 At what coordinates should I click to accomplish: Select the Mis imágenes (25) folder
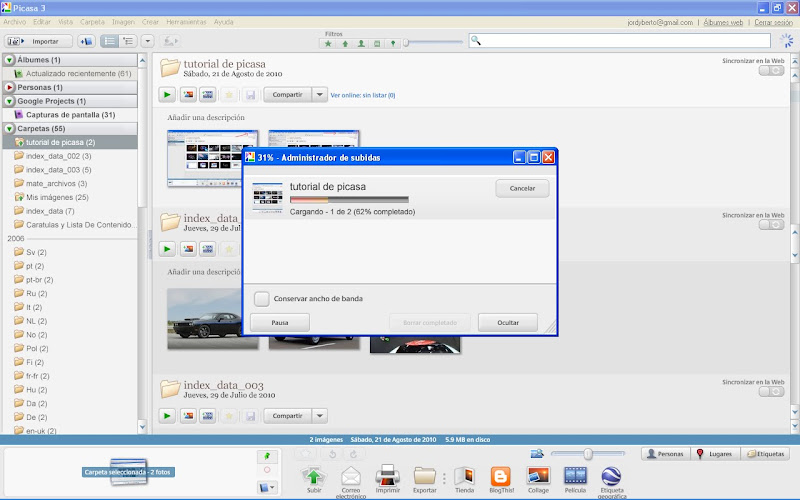point(57,197)
